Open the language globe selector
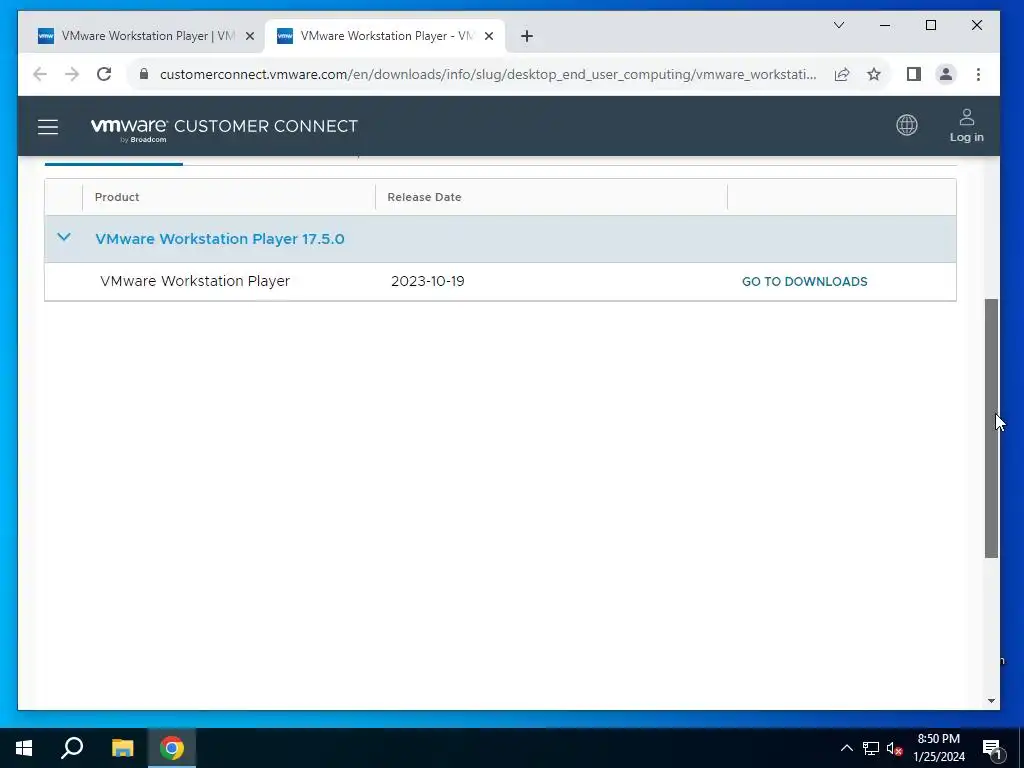The width and height of the screenshot is (1024, 768). (x=906, y=125)
